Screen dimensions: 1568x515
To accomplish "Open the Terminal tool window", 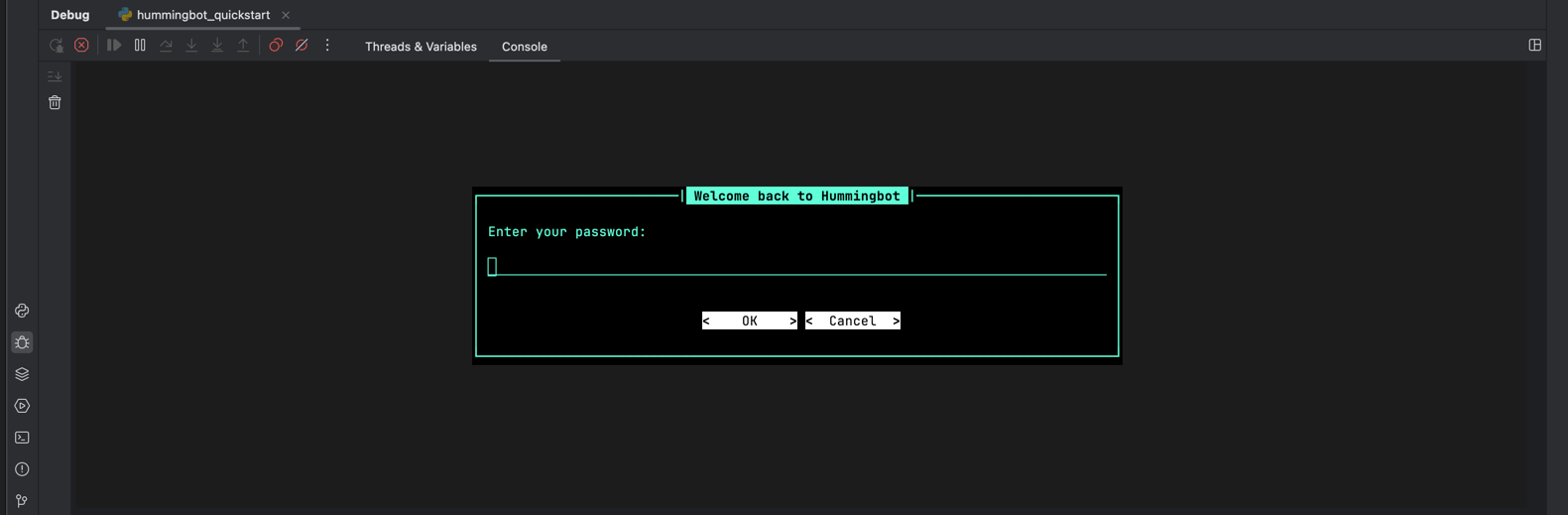I will click(x=22, y=438).
